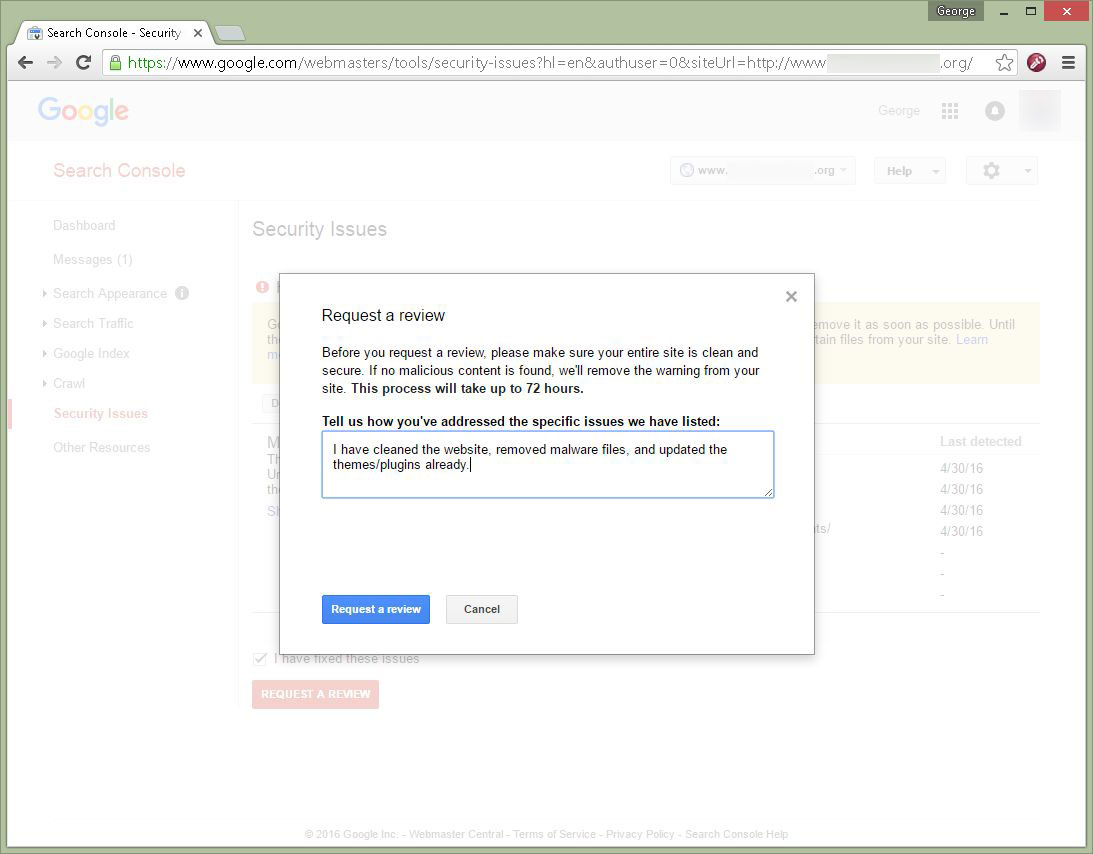Reload the current page
The width and height of the screenshot is (1093, 854).
pyautogui.click(x=84, y=63)
